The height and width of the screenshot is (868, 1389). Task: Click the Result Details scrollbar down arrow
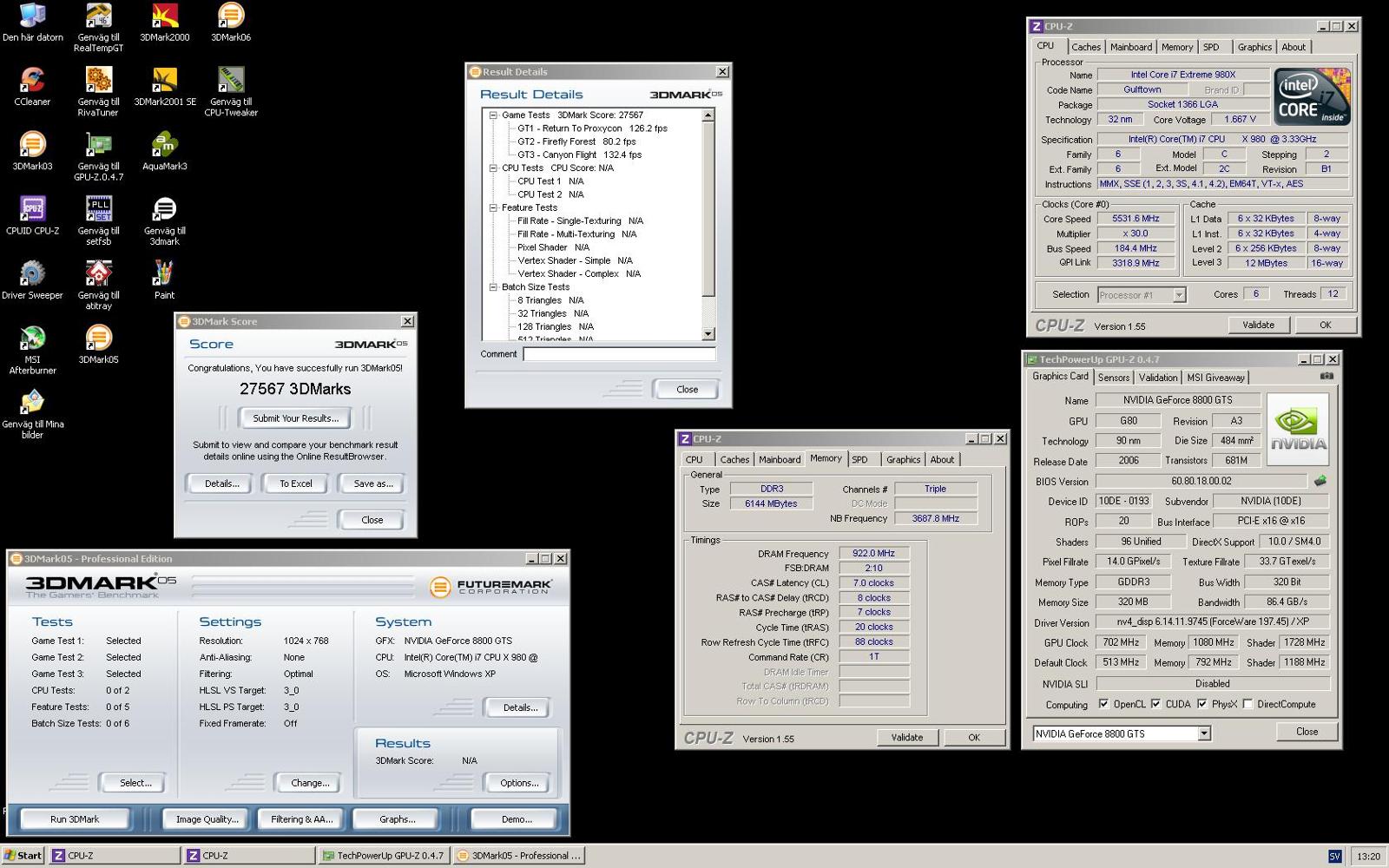click(x=708, y=334)
